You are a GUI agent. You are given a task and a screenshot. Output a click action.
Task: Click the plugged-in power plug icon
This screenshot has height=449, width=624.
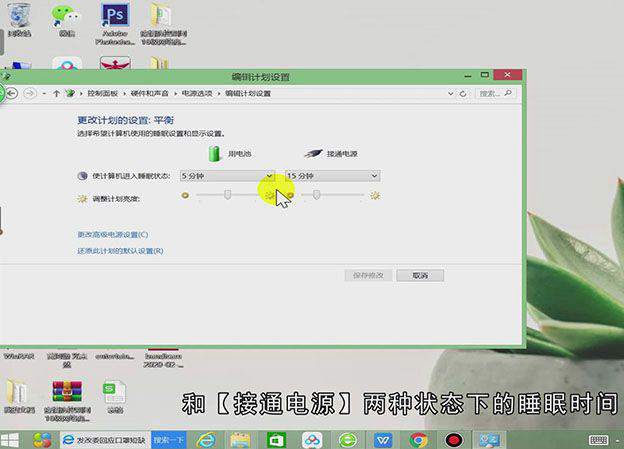coord(314,153)
